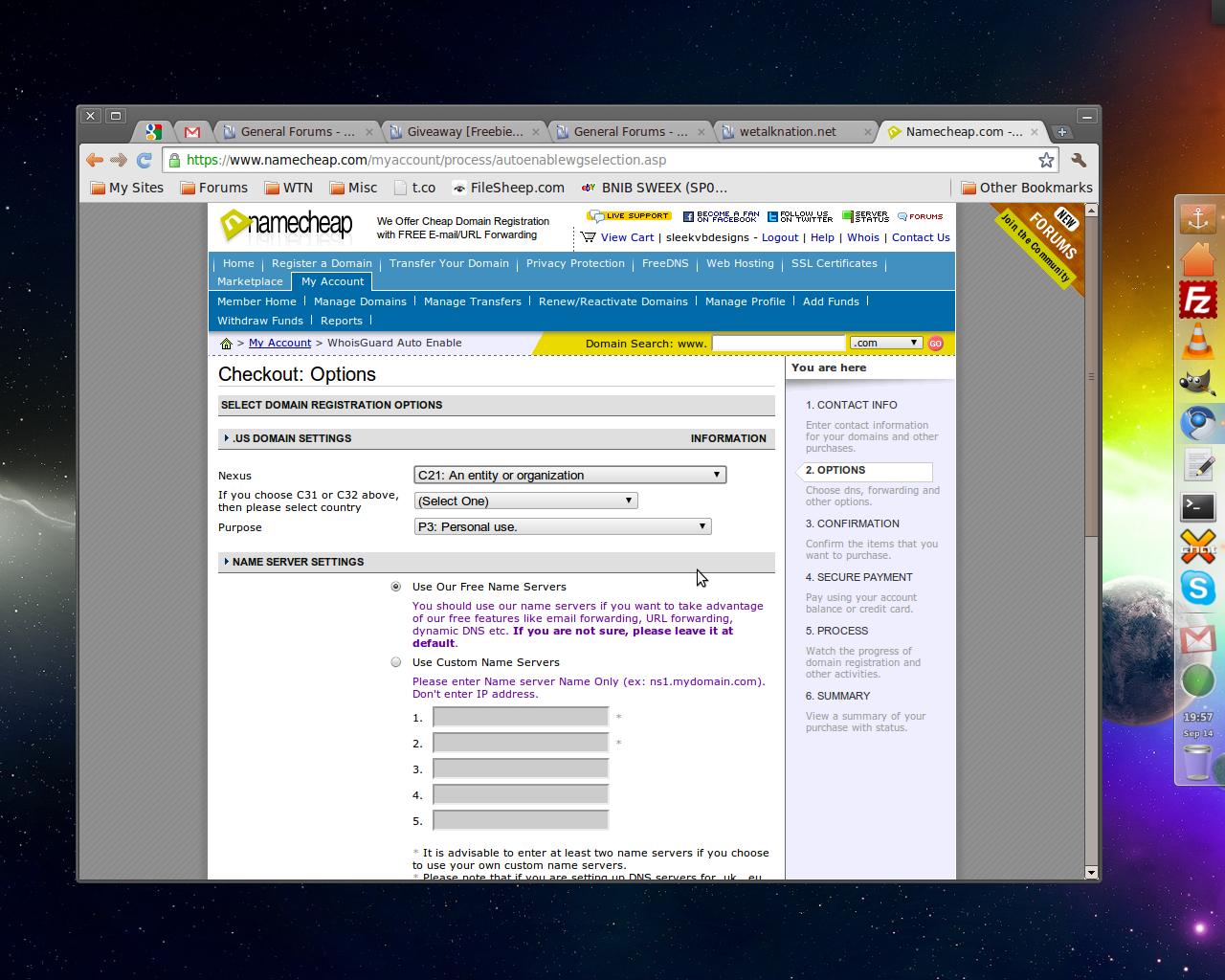Open the new tab button
The width and height of the screenshot is (1225, 980).
pyautogui.click(x=1062, y=132)
